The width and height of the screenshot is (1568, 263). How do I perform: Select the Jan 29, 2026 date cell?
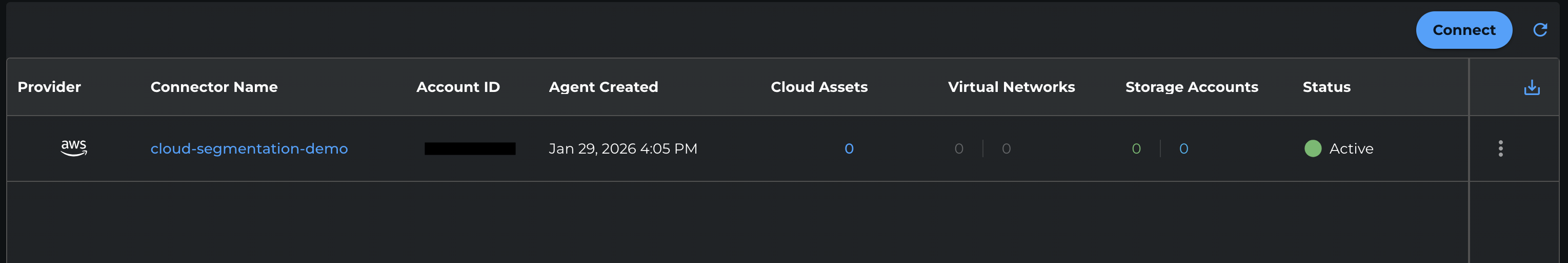(622, 148)
